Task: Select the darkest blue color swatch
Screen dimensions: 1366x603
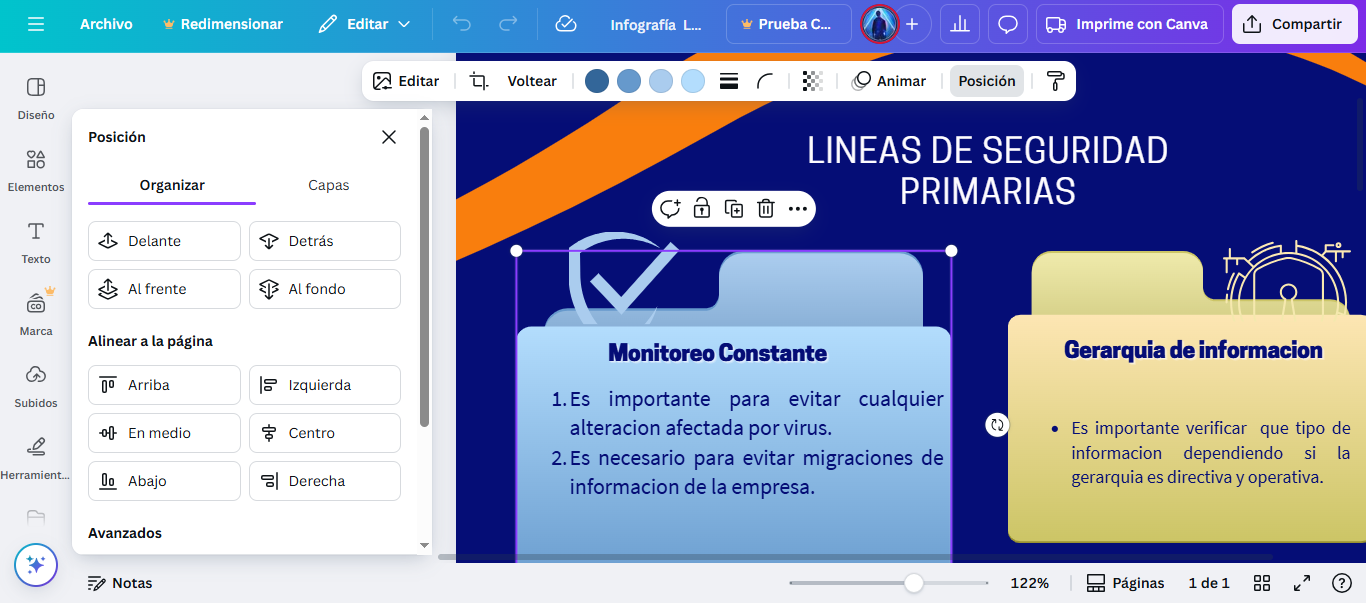Action: [x=597, y=81]
